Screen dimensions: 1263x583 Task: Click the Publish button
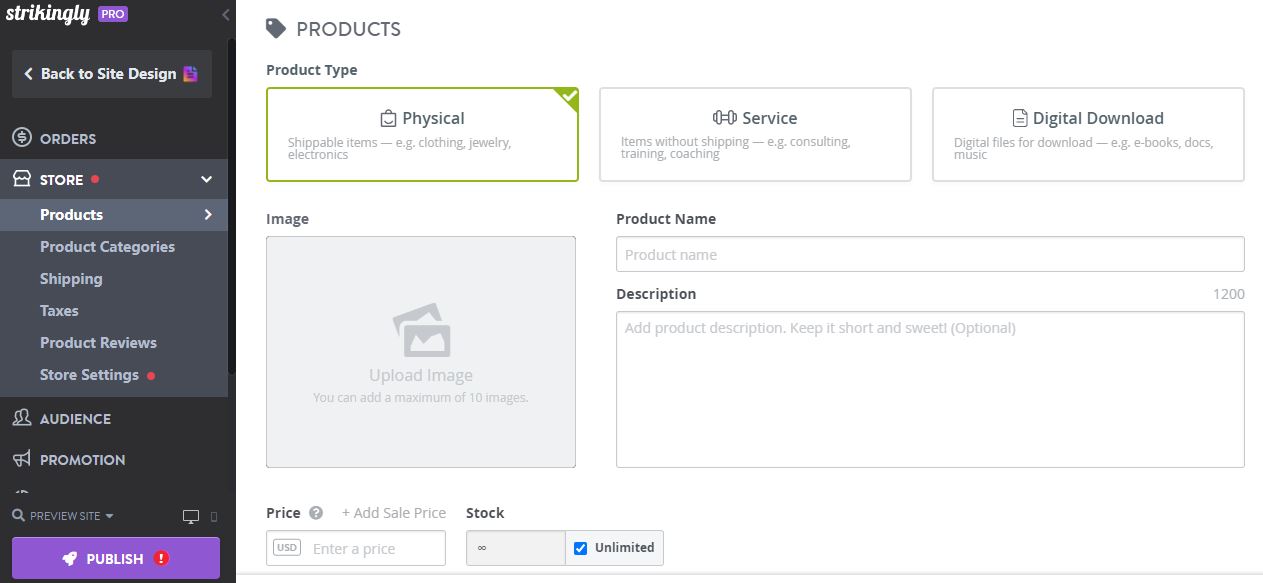pos(113,557)
